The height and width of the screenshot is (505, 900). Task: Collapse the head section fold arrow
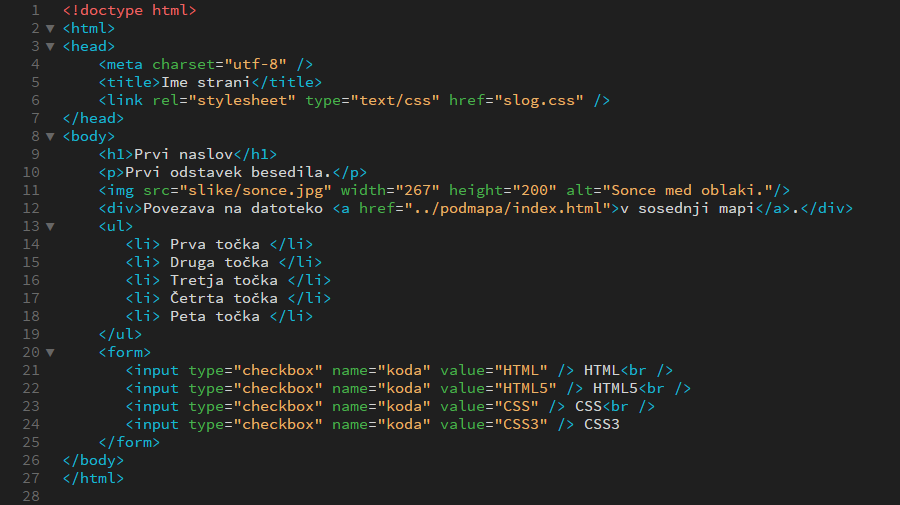51,46
